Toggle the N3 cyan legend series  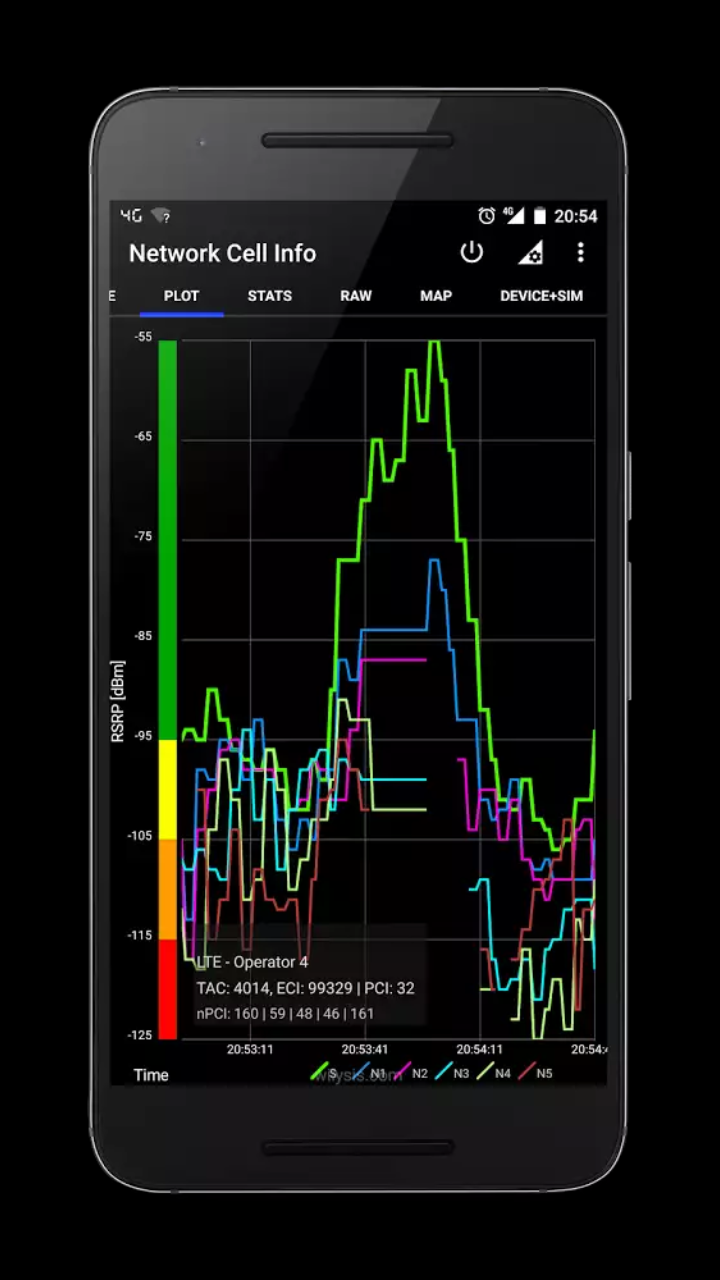pyautogui.click(x=452, y=1073)
